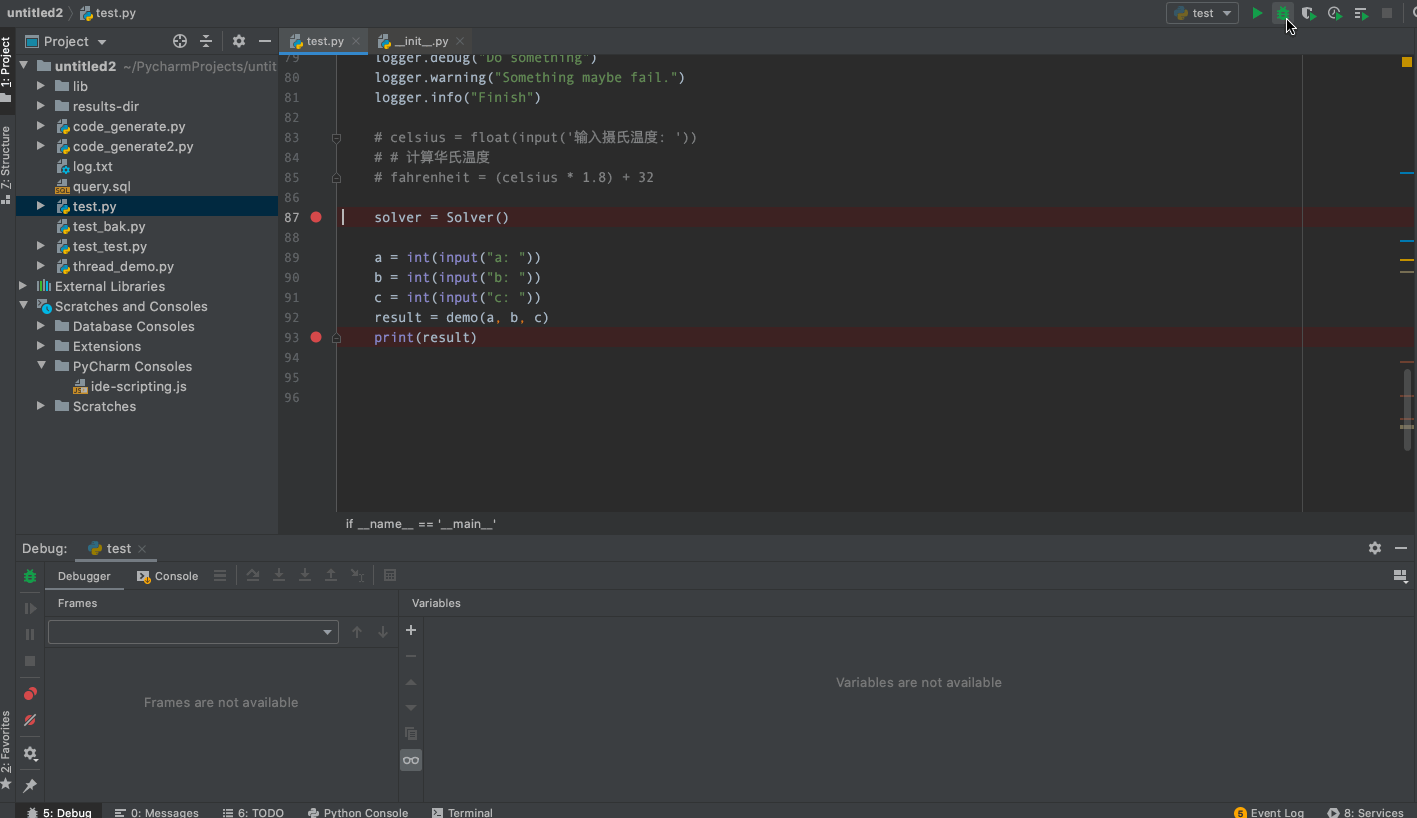
Task: Click the Stop square in top toolbar
Action: [x=1387, y=13]
